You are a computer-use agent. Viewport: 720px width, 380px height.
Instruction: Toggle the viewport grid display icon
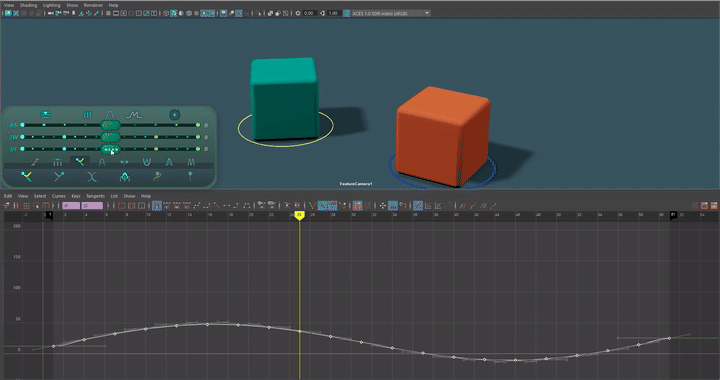108,13
